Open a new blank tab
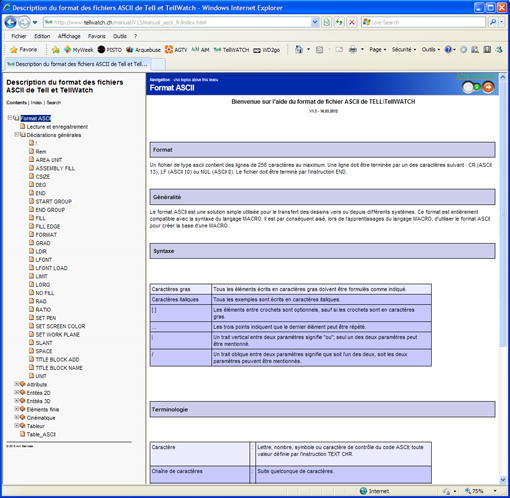This screenshot has width=510, height=498. (158, 64)
